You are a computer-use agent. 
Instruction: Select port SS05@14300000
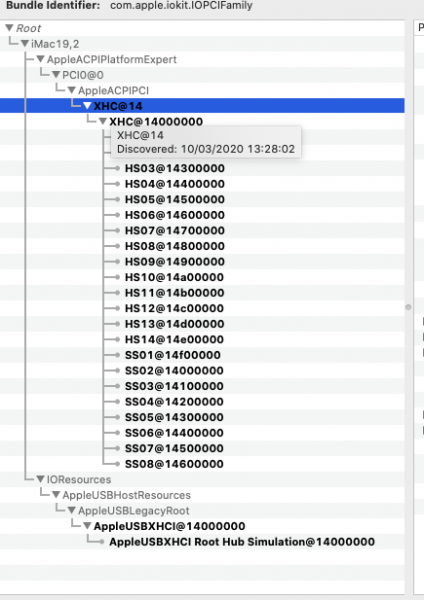tap(174, 417)
